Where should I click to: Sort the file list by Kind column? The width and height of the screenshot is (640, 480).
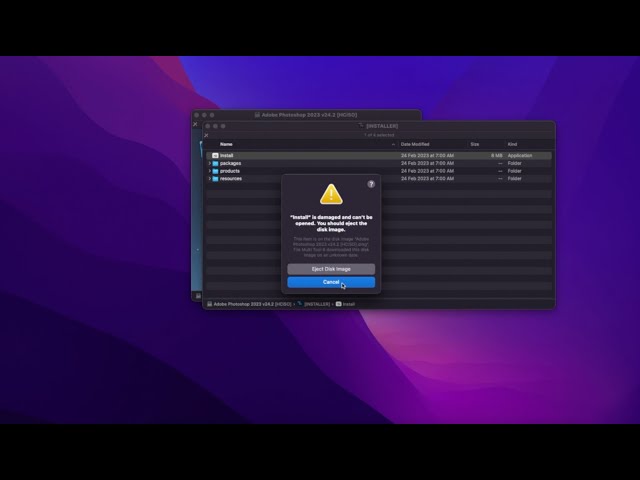coord(512,144)
